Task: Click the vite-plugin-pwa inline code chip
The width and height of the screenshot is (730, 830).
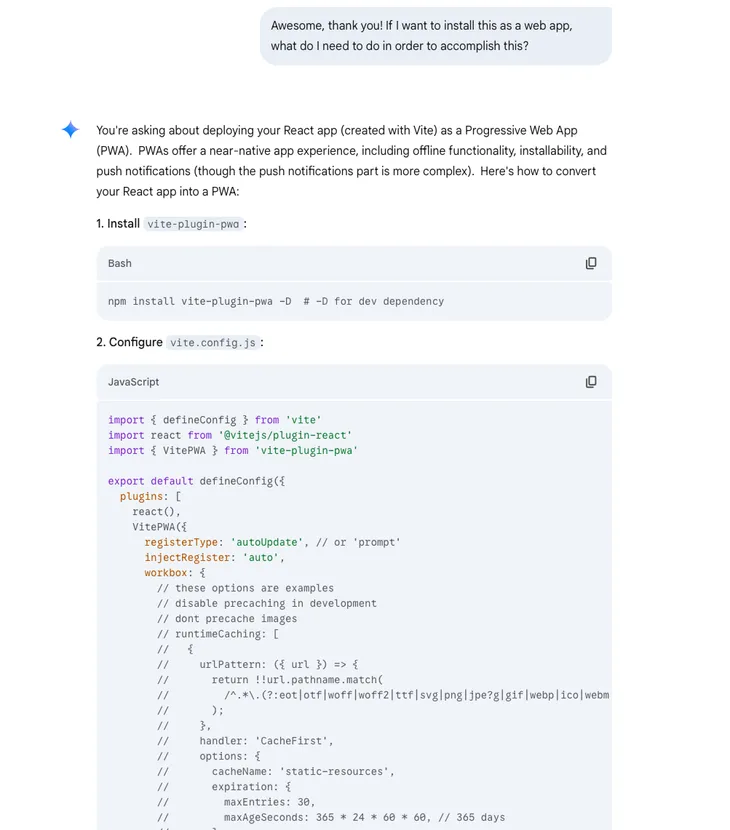Action: pos(191,224)
